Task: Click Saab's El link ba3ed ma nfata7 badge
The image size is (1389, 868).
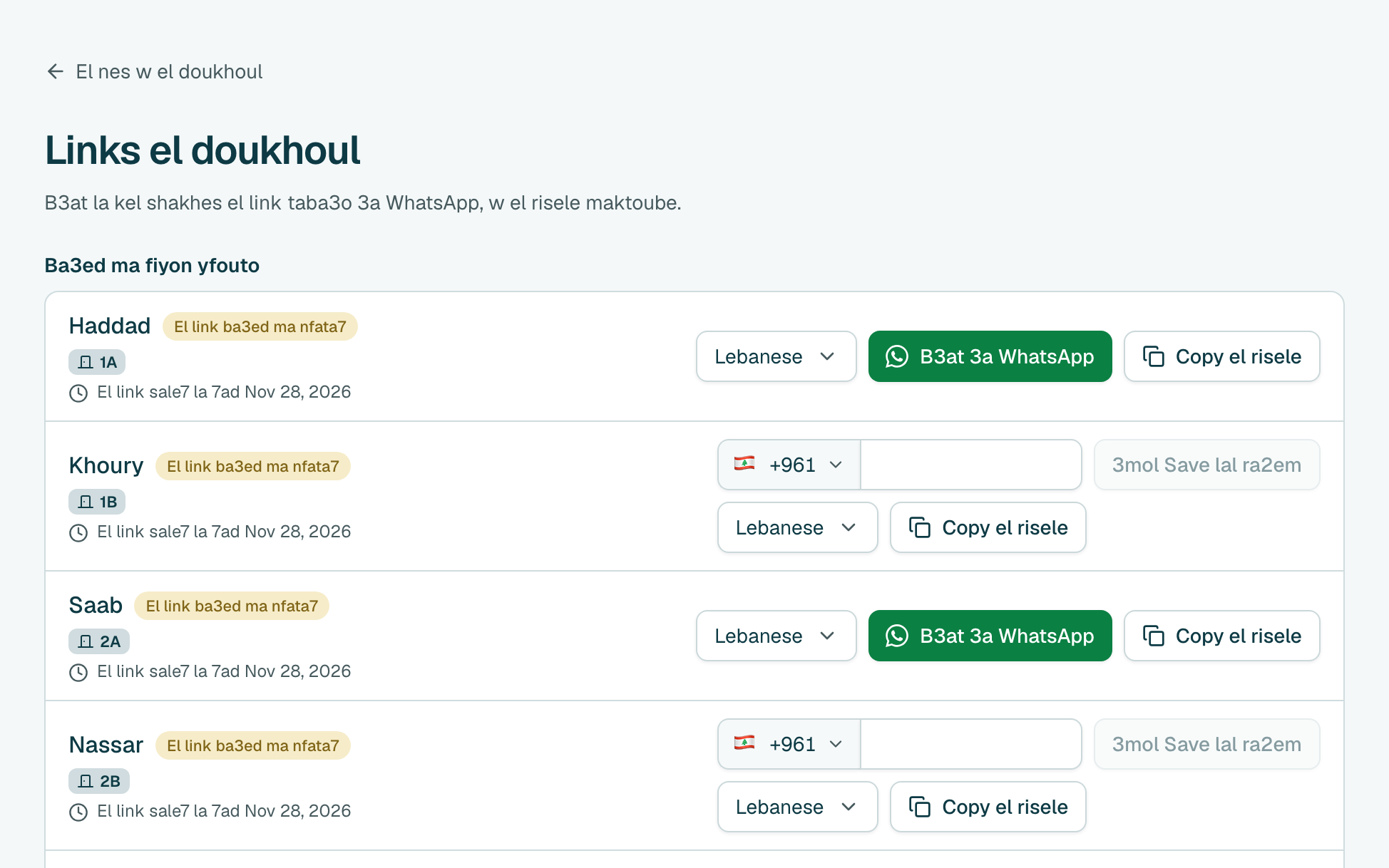Action: (x=232, y=606)
